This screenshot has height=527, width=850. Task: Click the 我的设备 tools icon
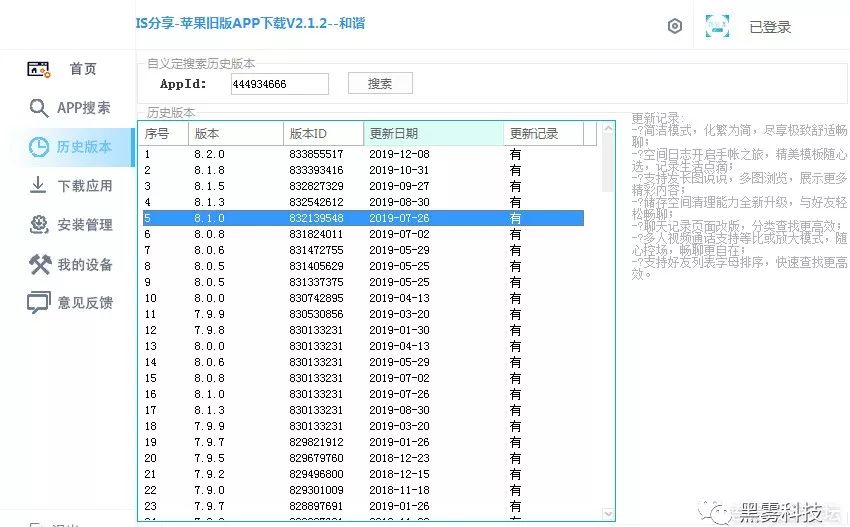pyautogui.click(x=40, y=265)
